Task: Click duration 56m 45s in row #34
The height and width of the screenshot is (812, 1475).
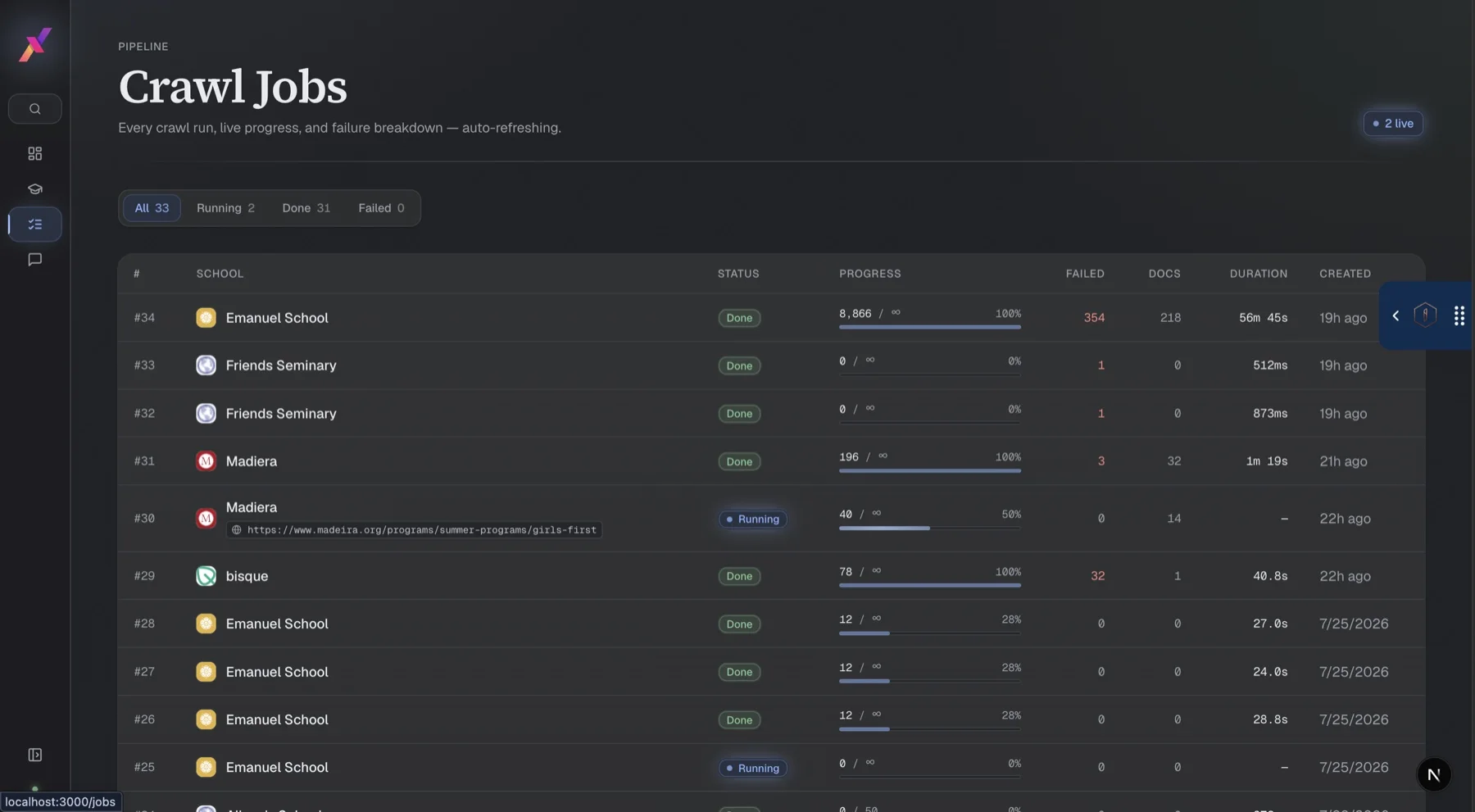Action: pos(1263,318)
